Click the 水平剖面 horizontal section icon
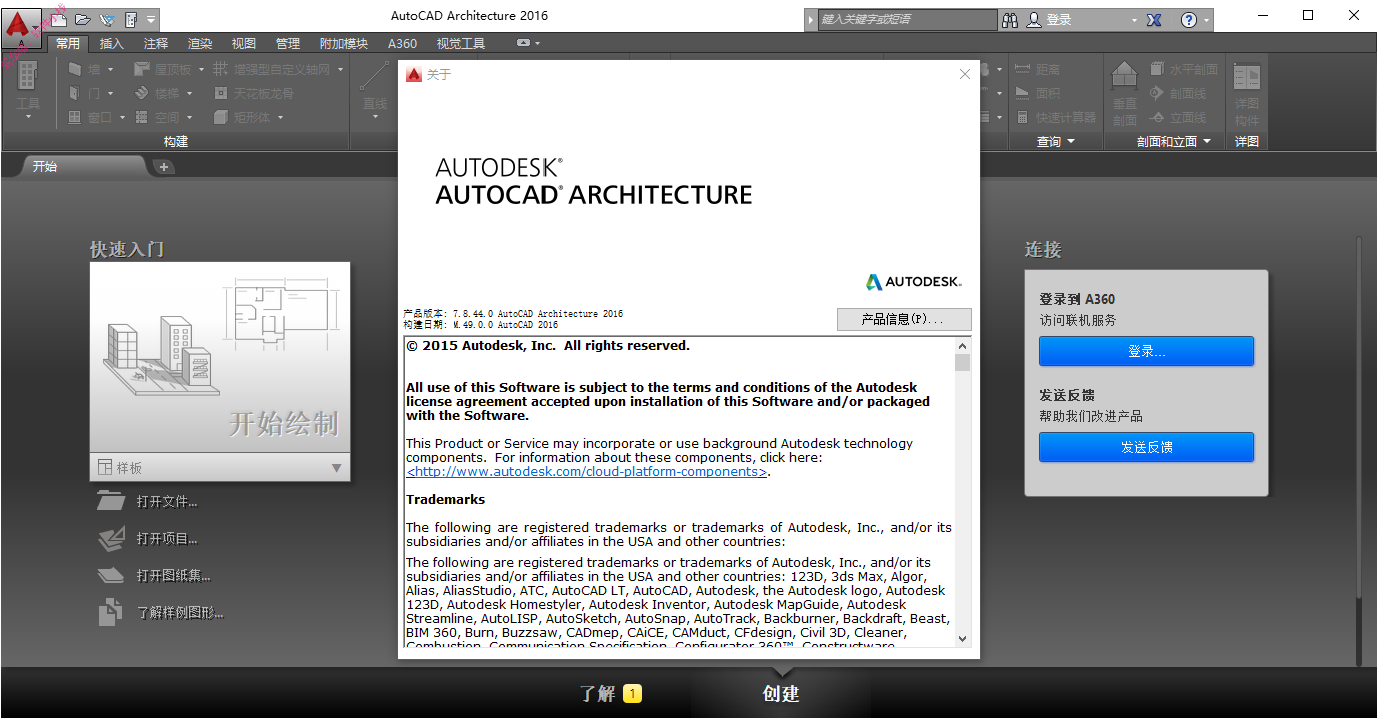Image resolution: width=1378 pixels, height=719 pixels. 1158,69
